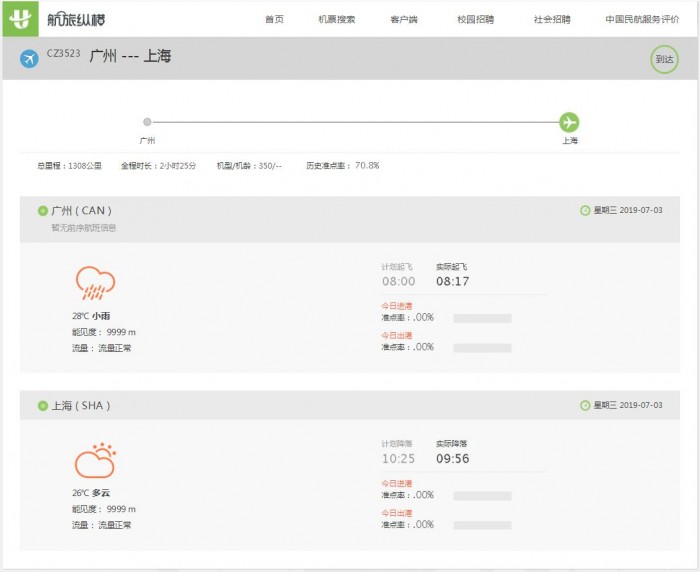Open the 校园招聘 link

coord(475,19)
